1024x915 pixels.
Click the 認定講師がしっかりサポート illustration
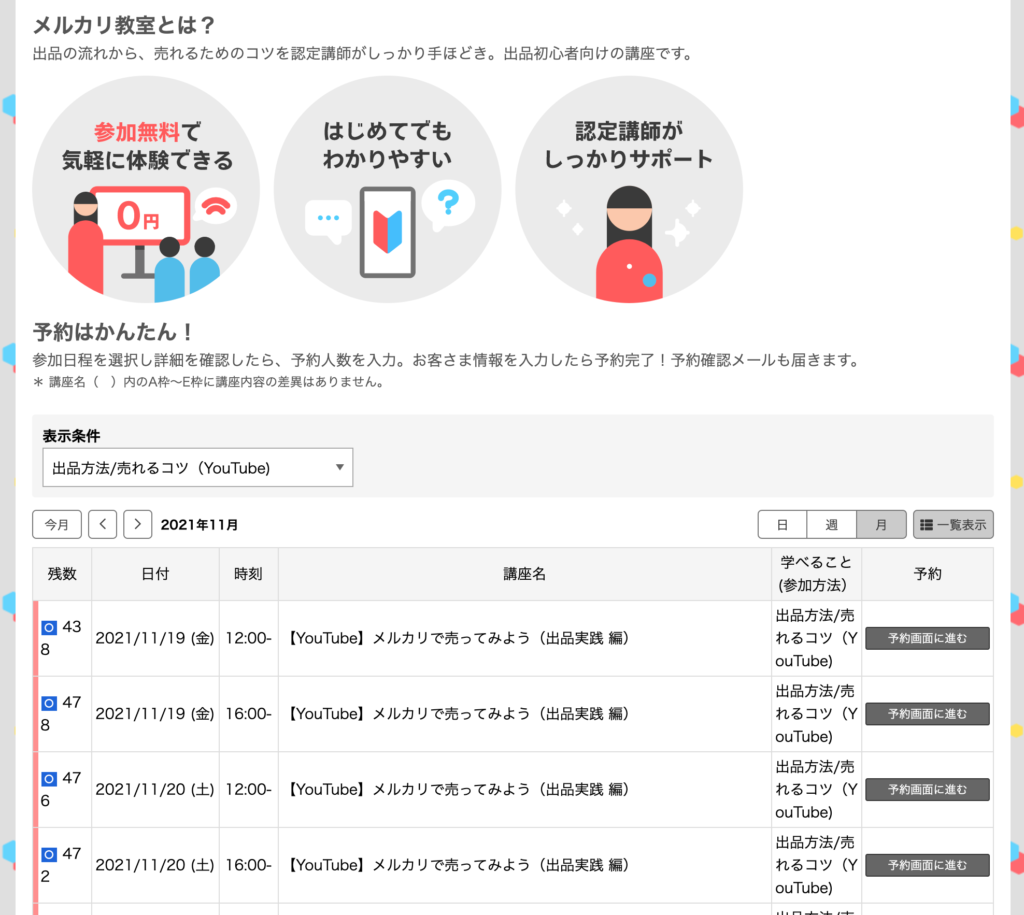tap(629, 189)
